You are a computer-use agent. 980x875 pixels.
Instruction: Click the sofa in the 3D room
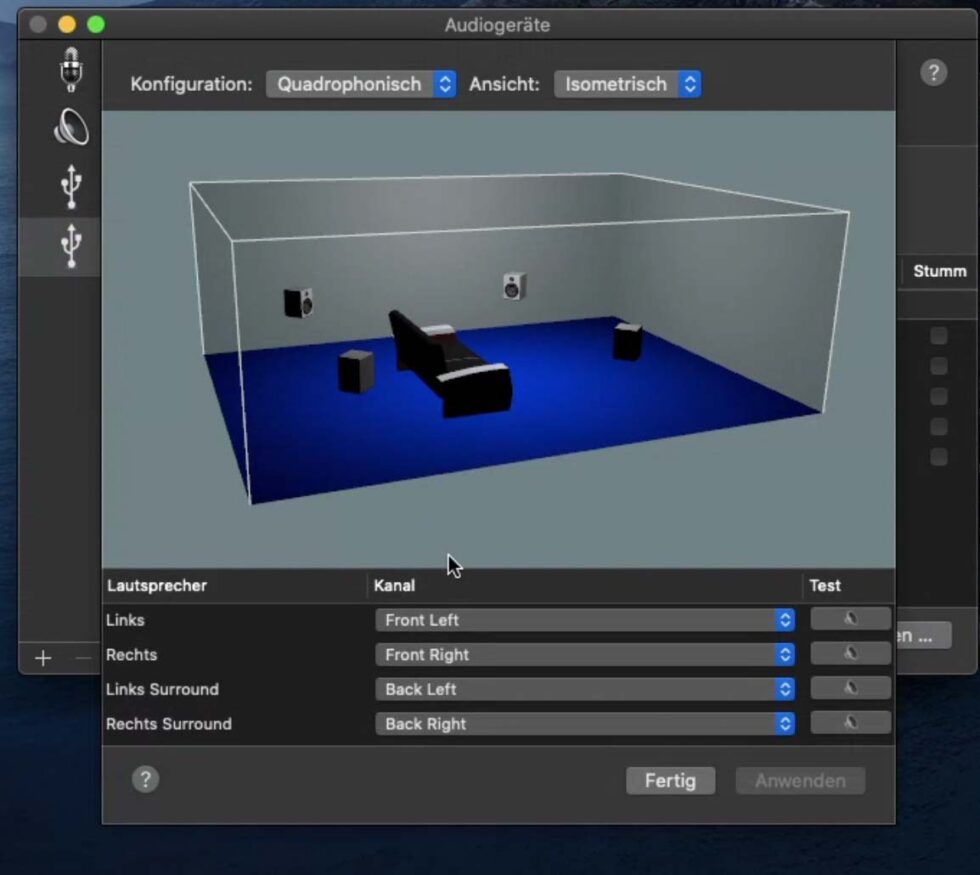pyautogui.click(x=452, y=365)
